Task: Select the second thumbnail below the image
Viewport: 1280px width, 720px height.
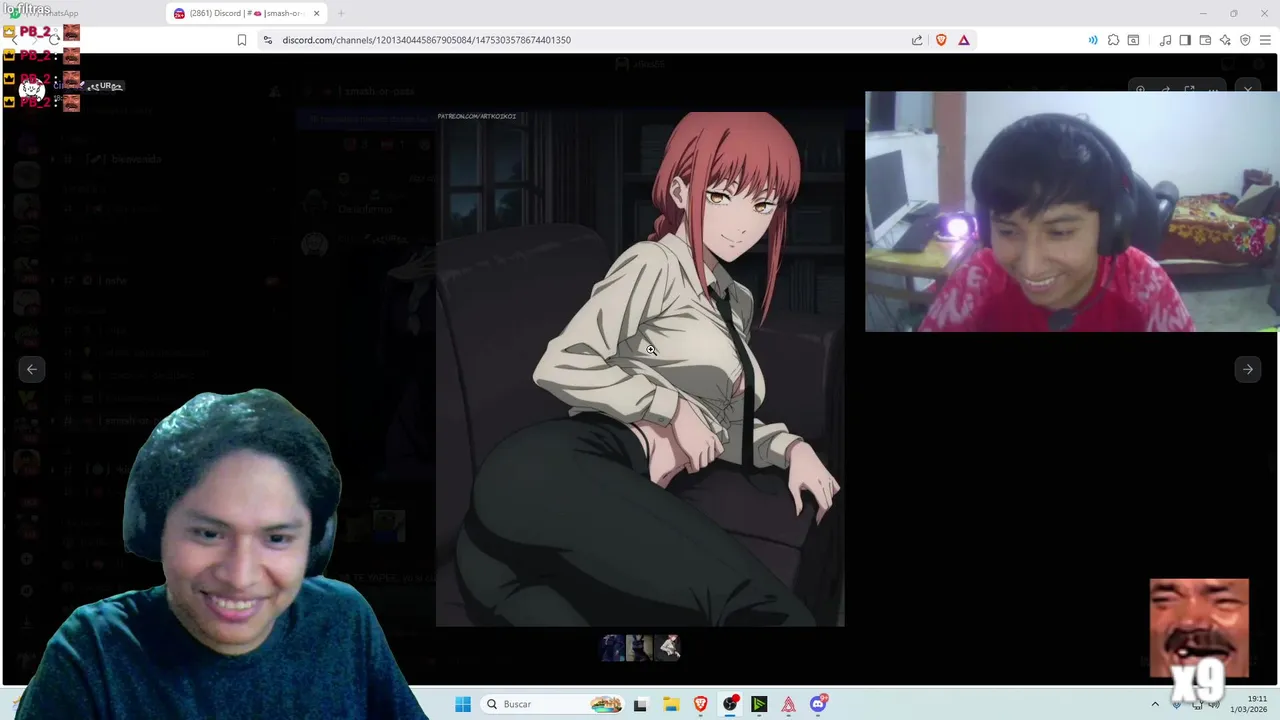Action: 640,648
